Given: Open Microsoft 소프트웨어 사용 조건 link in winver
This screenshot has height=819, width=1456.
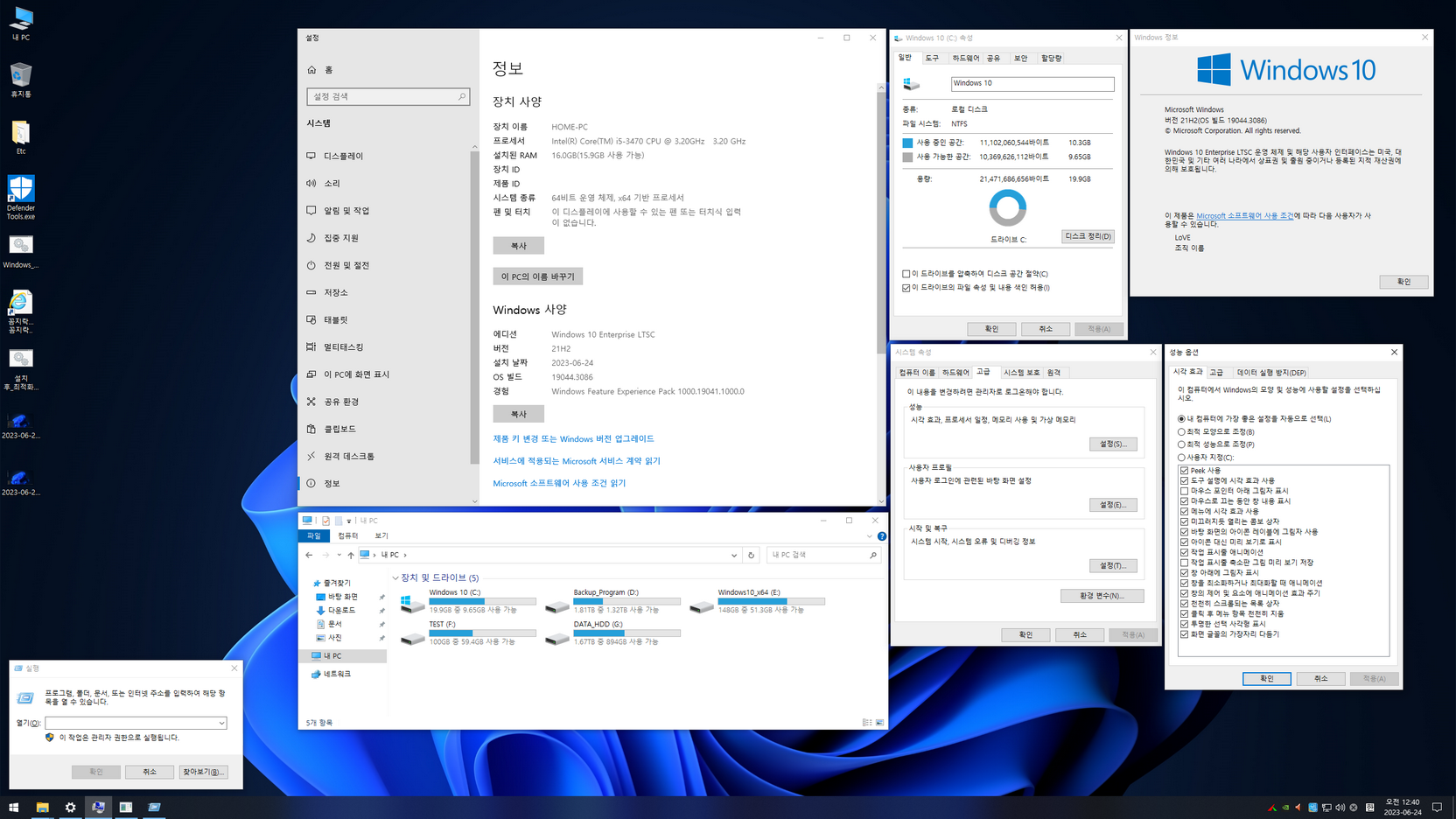Looking at the screenshot, I should point(1244,215).
